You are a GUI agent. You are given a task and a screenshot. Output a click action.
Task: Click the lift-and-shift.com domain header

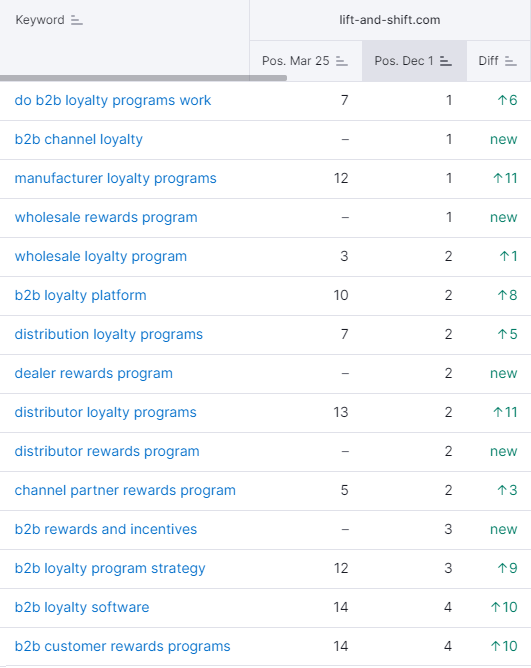click(x=390, y=20)
